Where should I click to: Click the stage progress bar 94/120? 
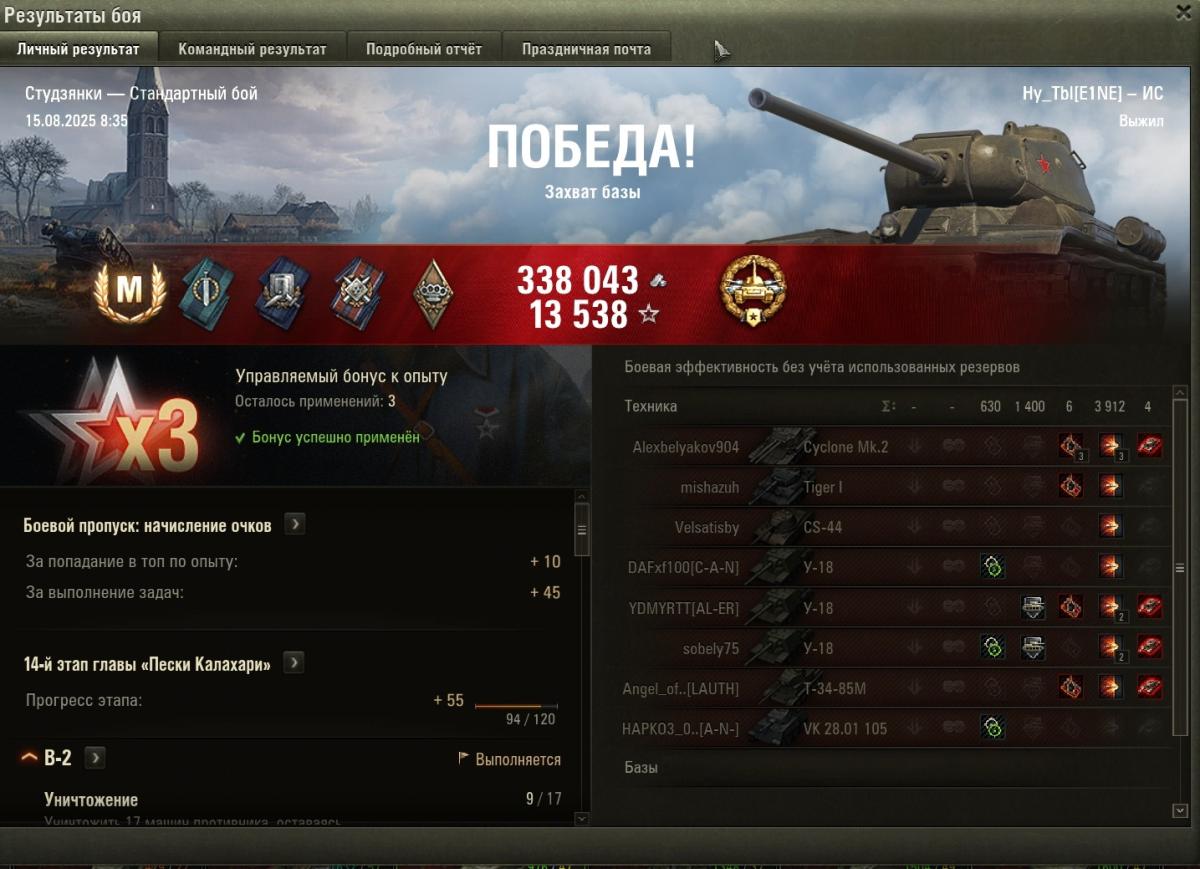point(516,706)
